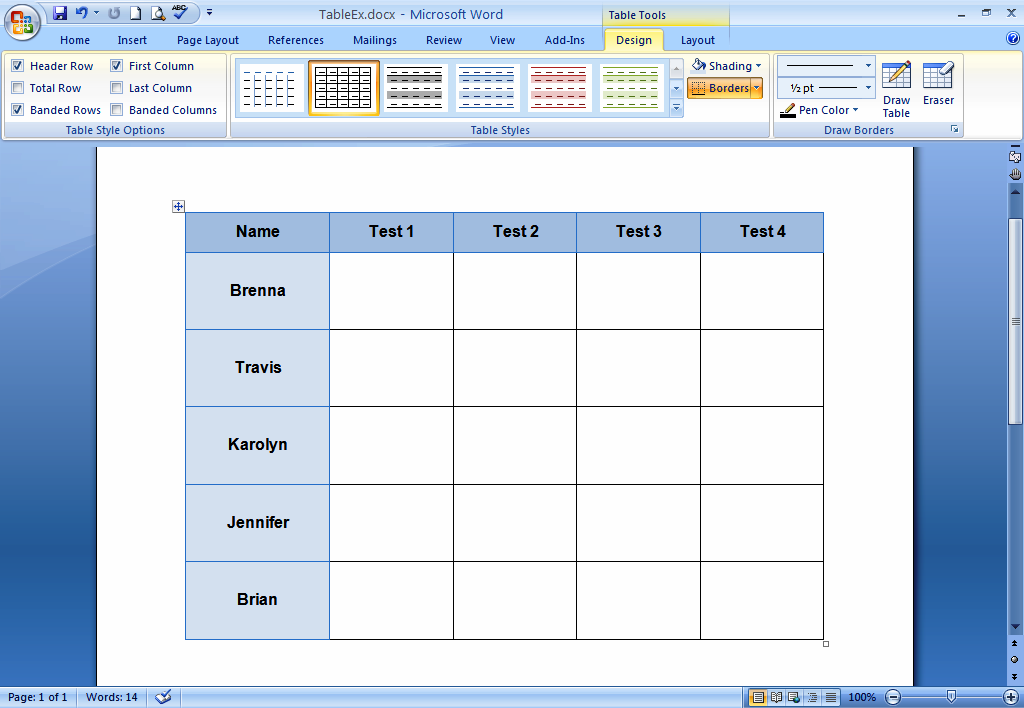The width and height of the screenshot is (1024, 708).
Task: Check the Banded Columns option
Action: pos(117,110)
